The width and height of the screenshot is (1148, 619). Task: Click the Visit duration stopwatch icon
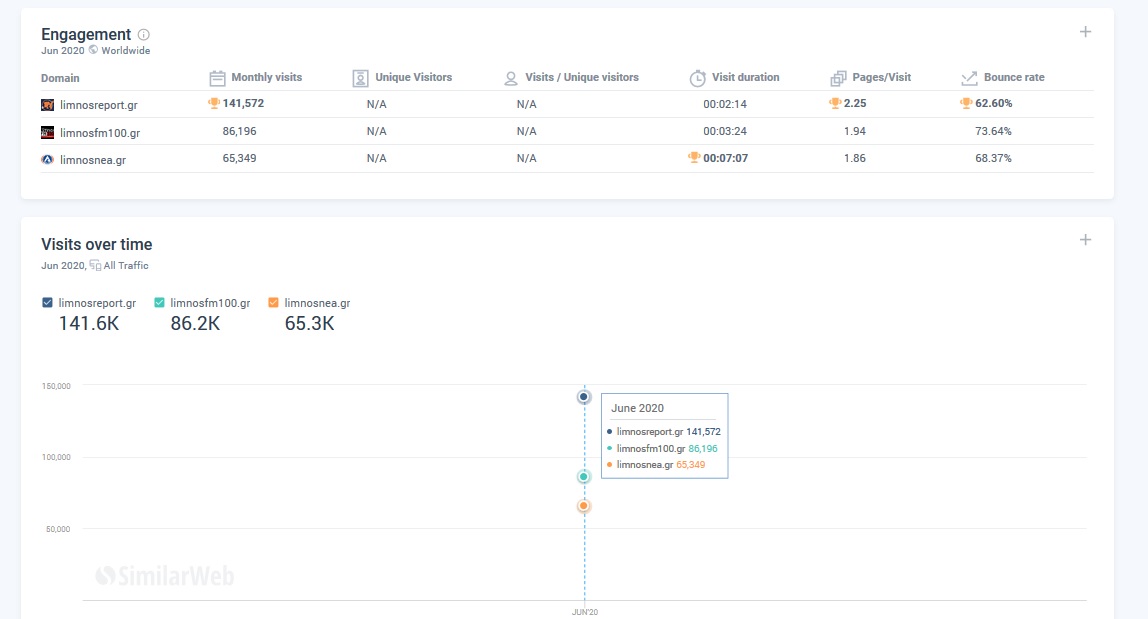coord(698,78)
